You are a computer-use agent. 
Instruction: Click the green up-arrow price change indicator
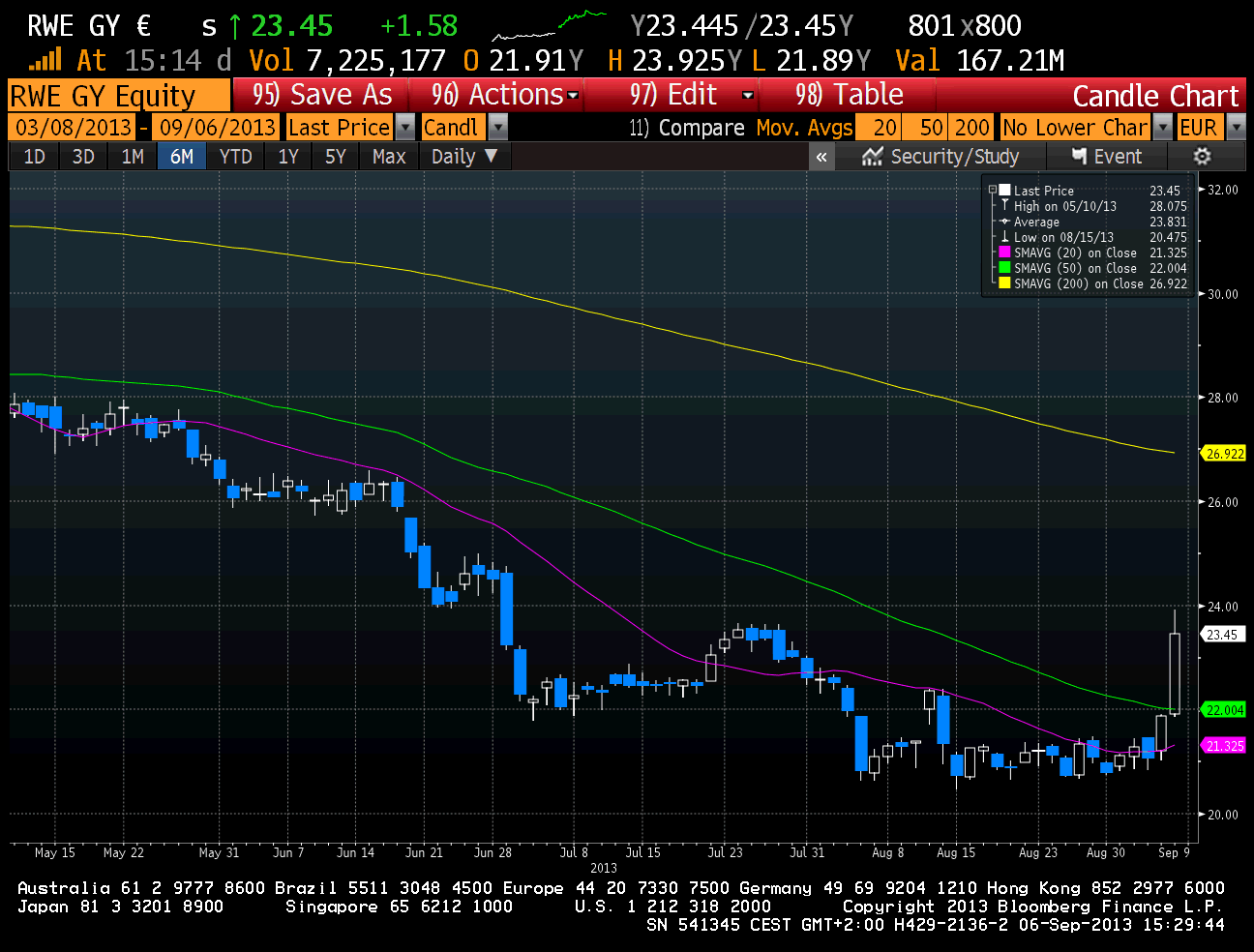click(235, 27)
